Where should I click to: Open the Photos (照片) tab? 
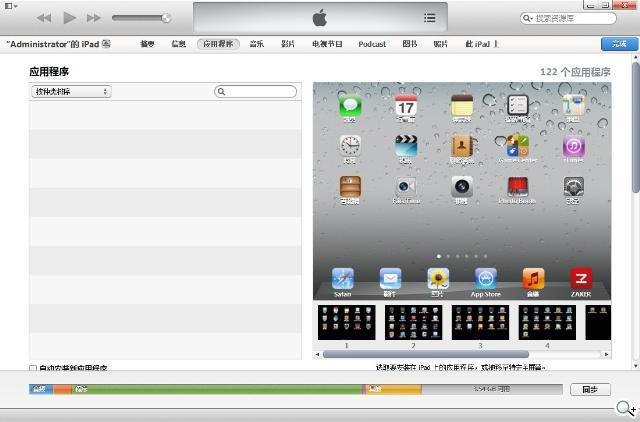click(x=440, y=44)
